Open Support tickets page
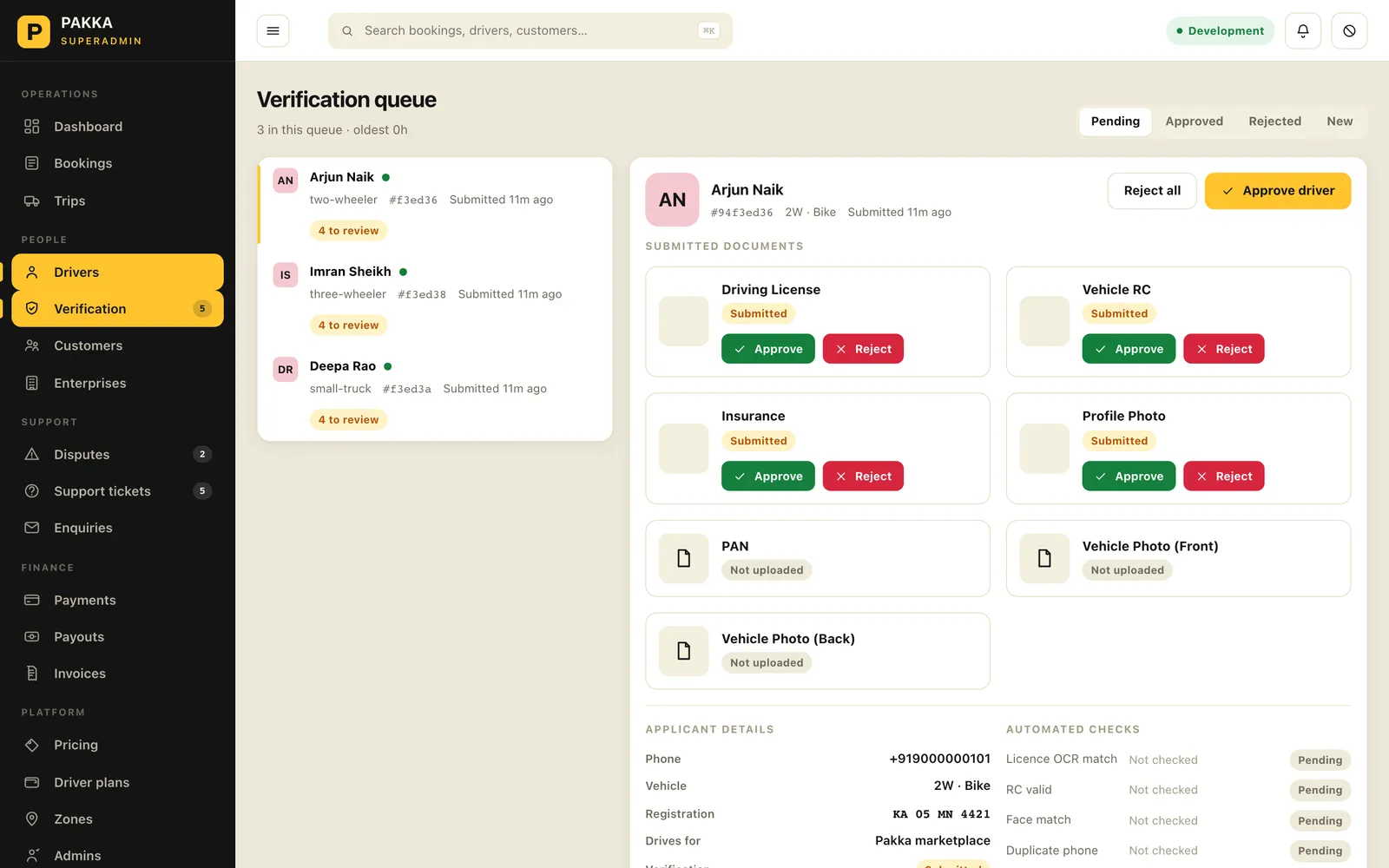This screenshot has height=868, width=1389. (117, 491)
